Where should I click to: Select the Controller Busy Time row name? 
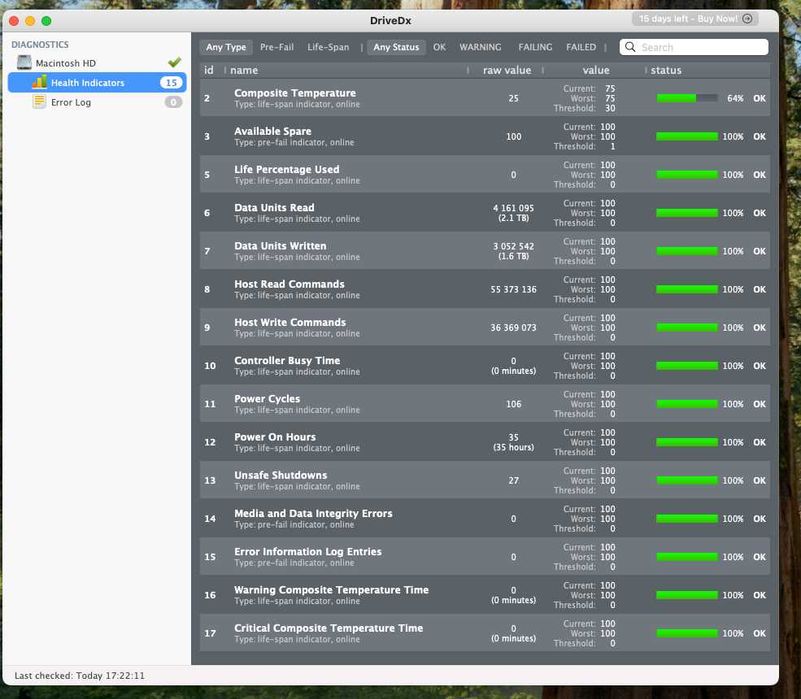click(x=287, y=361)
